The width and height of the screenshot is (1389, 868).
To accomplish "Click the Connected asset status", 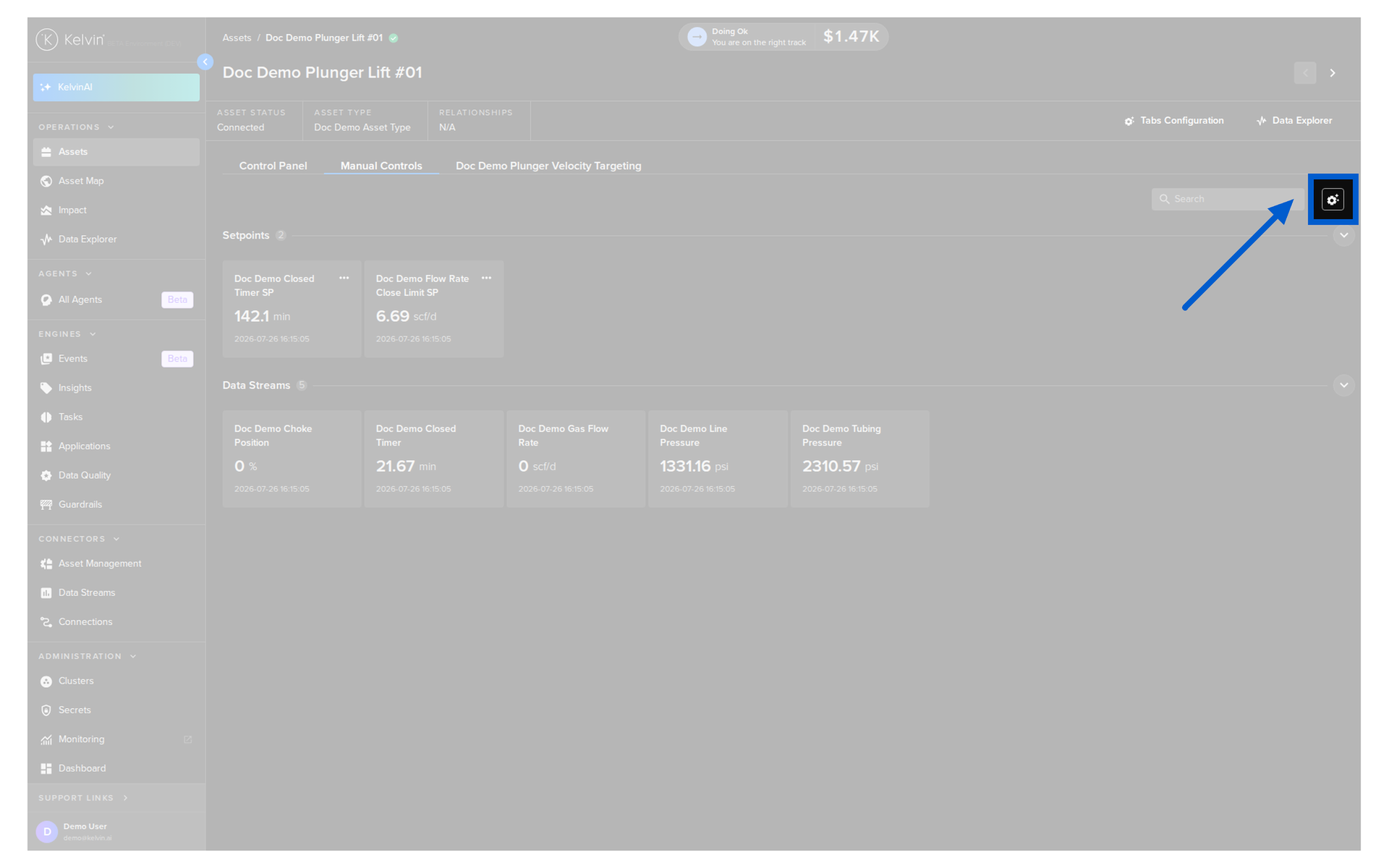I will pos(241,127).
